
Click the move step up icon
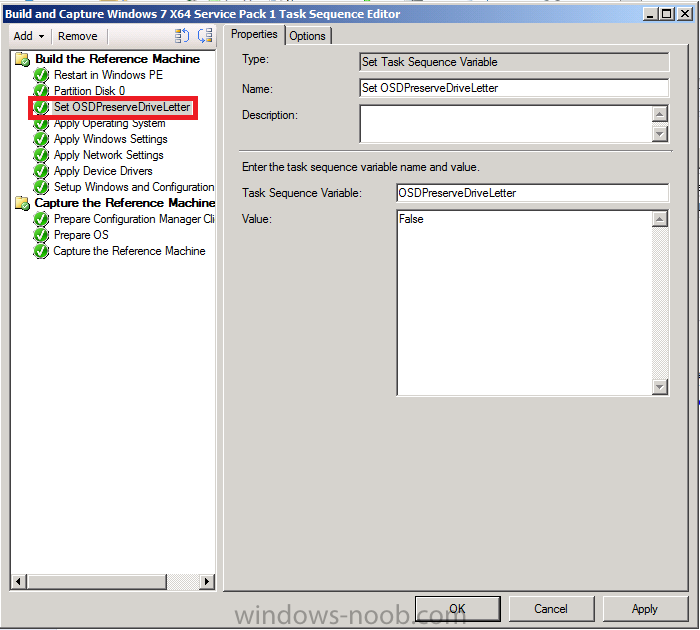[182, 36]
